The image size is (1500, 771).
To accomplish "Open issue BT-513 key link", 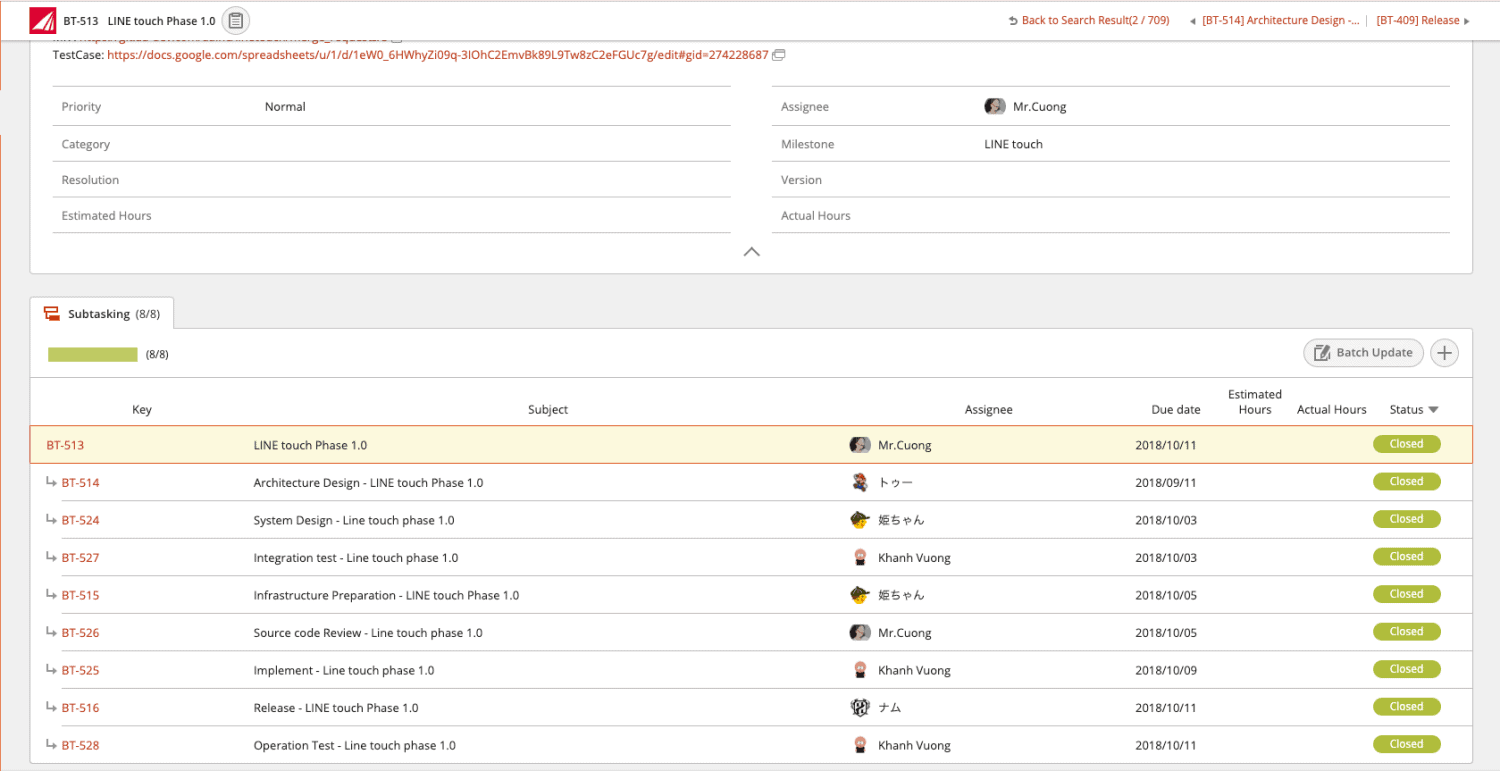I will (x=65, y=445).
